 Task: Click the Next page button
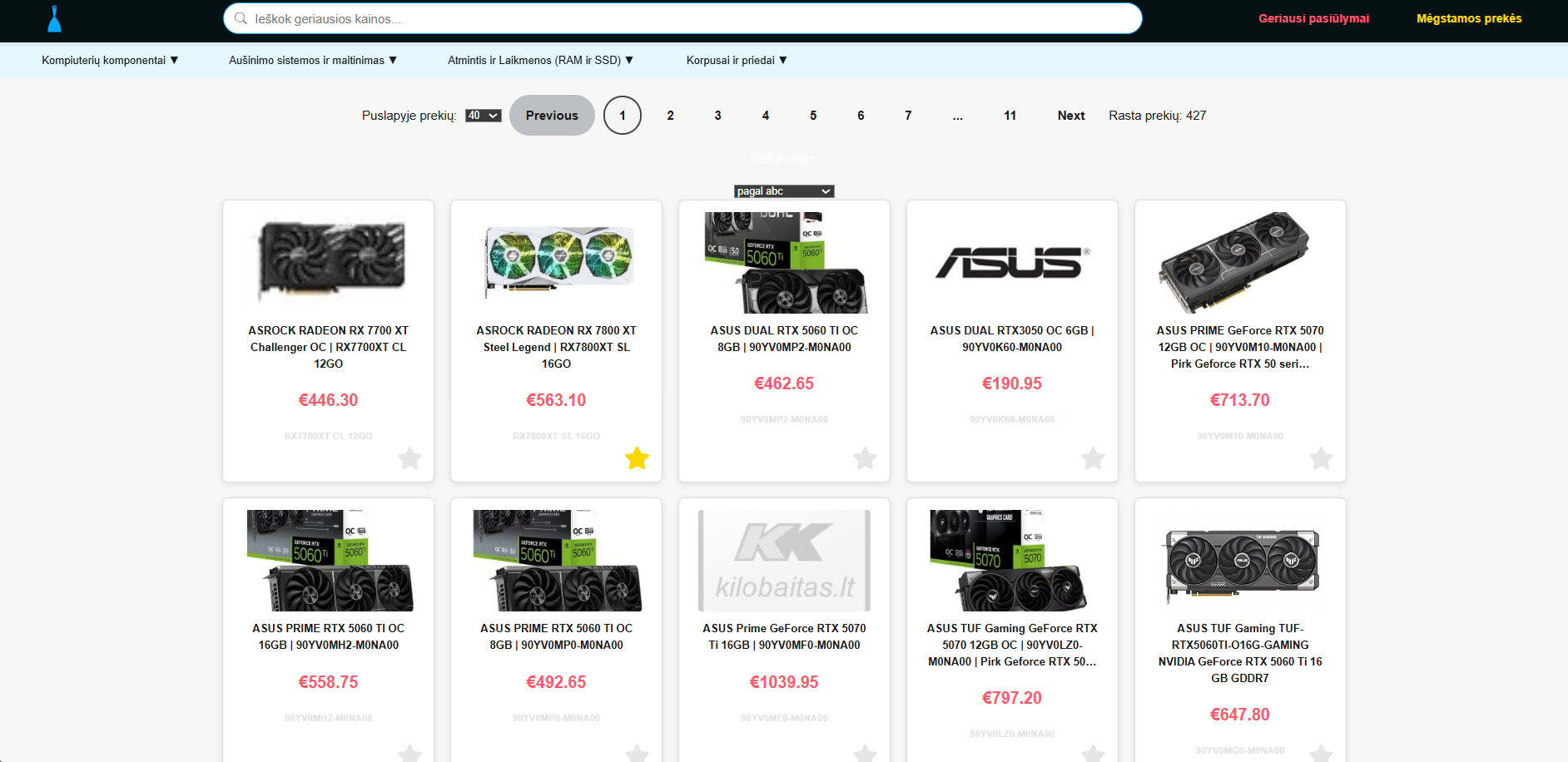pyautogui.click(x=1071, y=116)
